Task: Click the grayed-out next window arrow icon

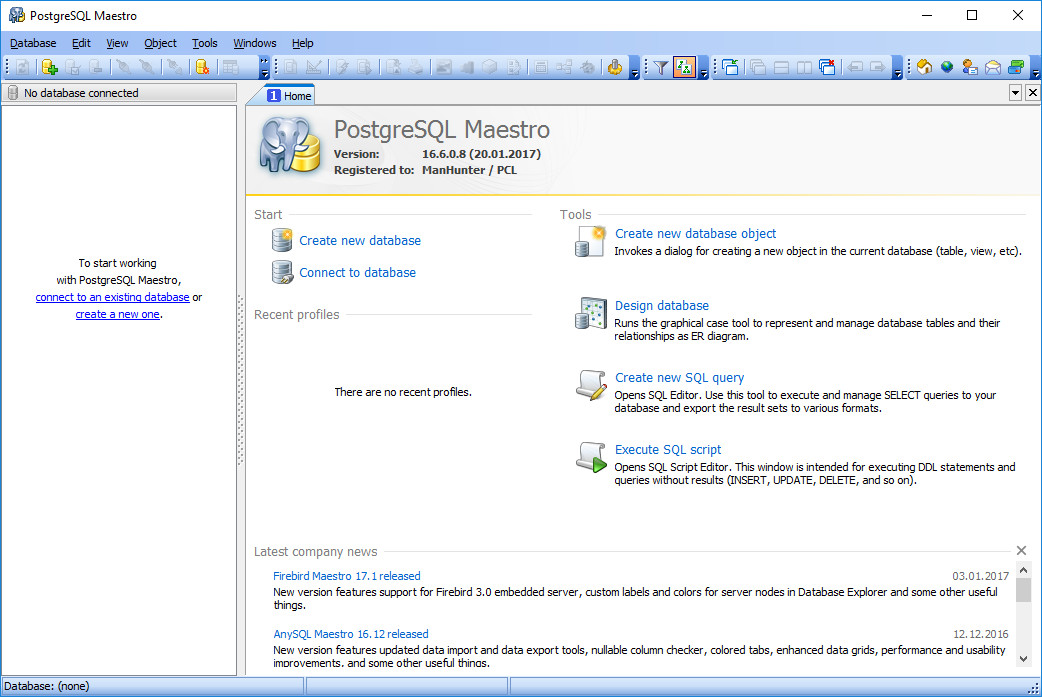Action: click(x=878, y=67)
